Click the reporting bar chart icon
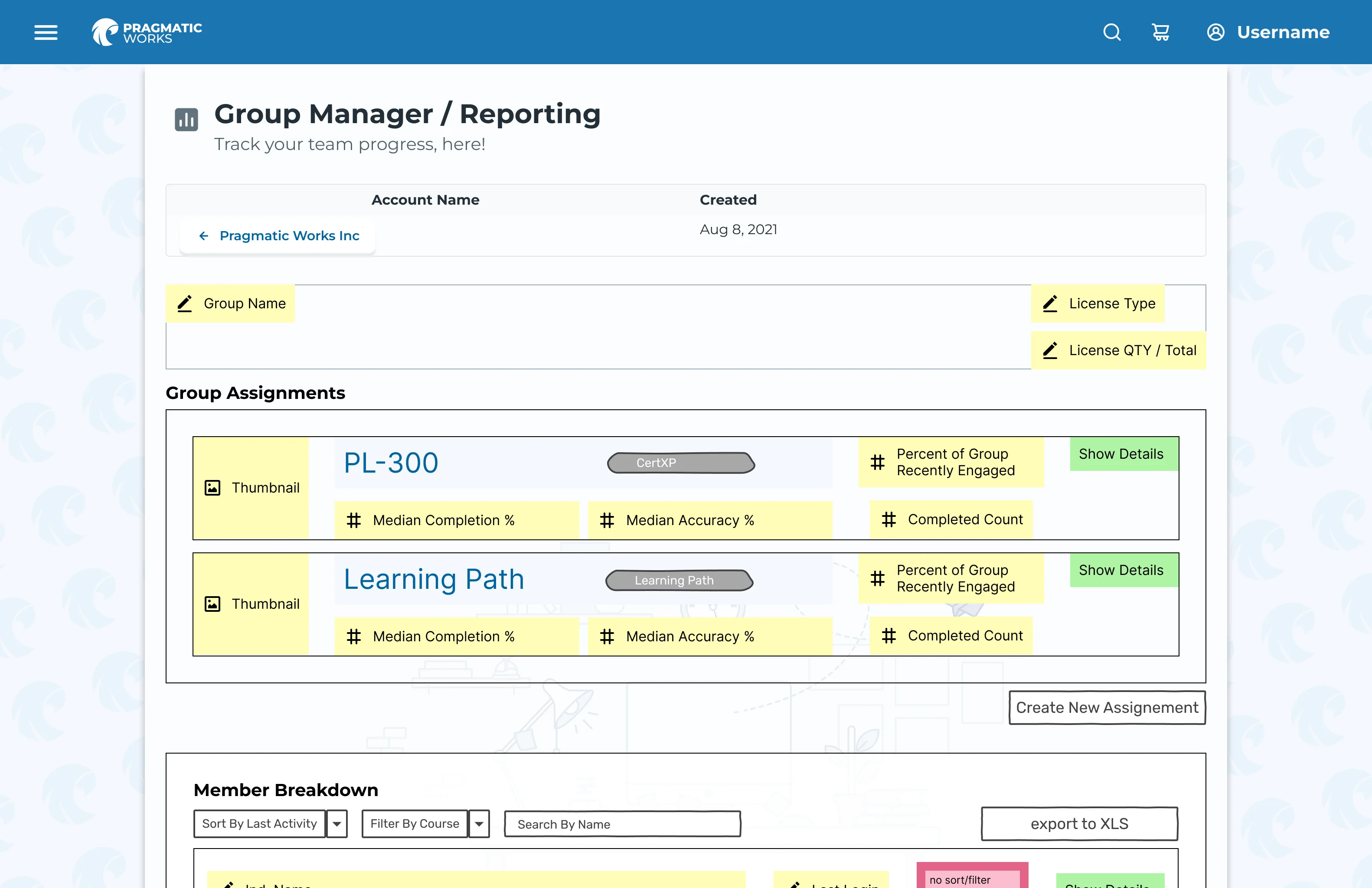 pos(186,119)
